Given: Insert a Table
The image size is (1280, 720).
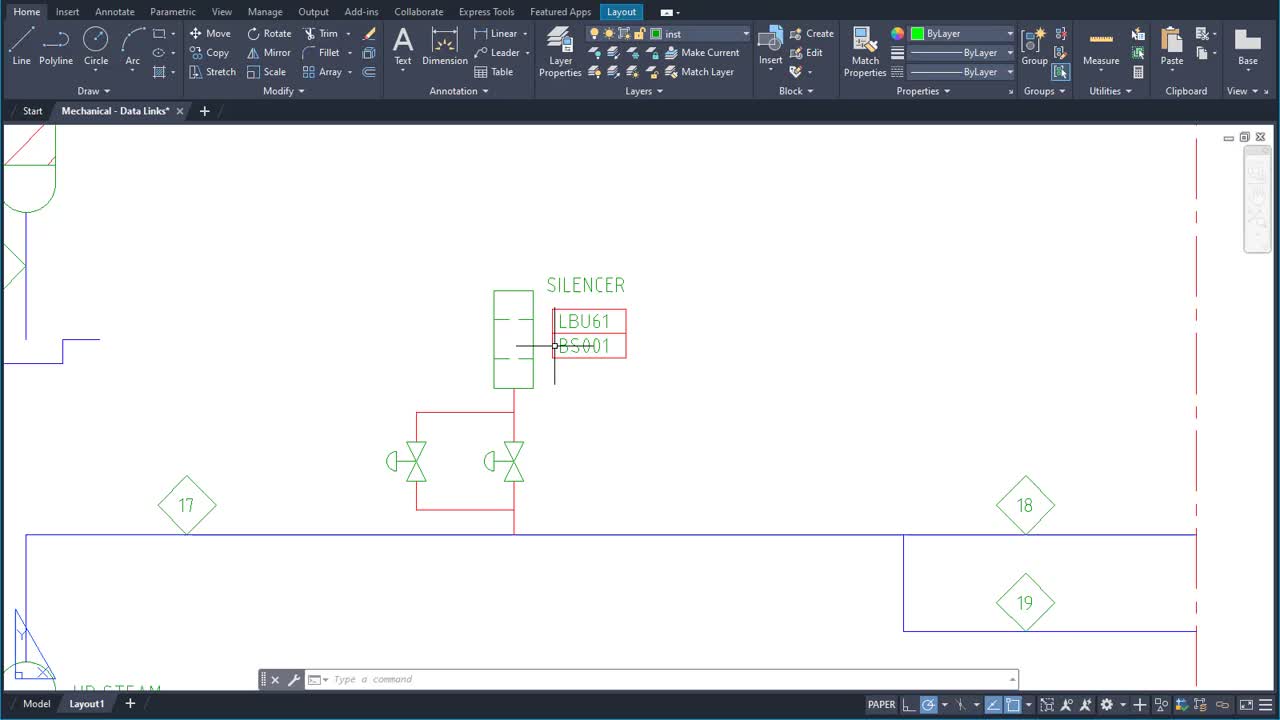Looking at the screenshot, I should coord(494,72).
